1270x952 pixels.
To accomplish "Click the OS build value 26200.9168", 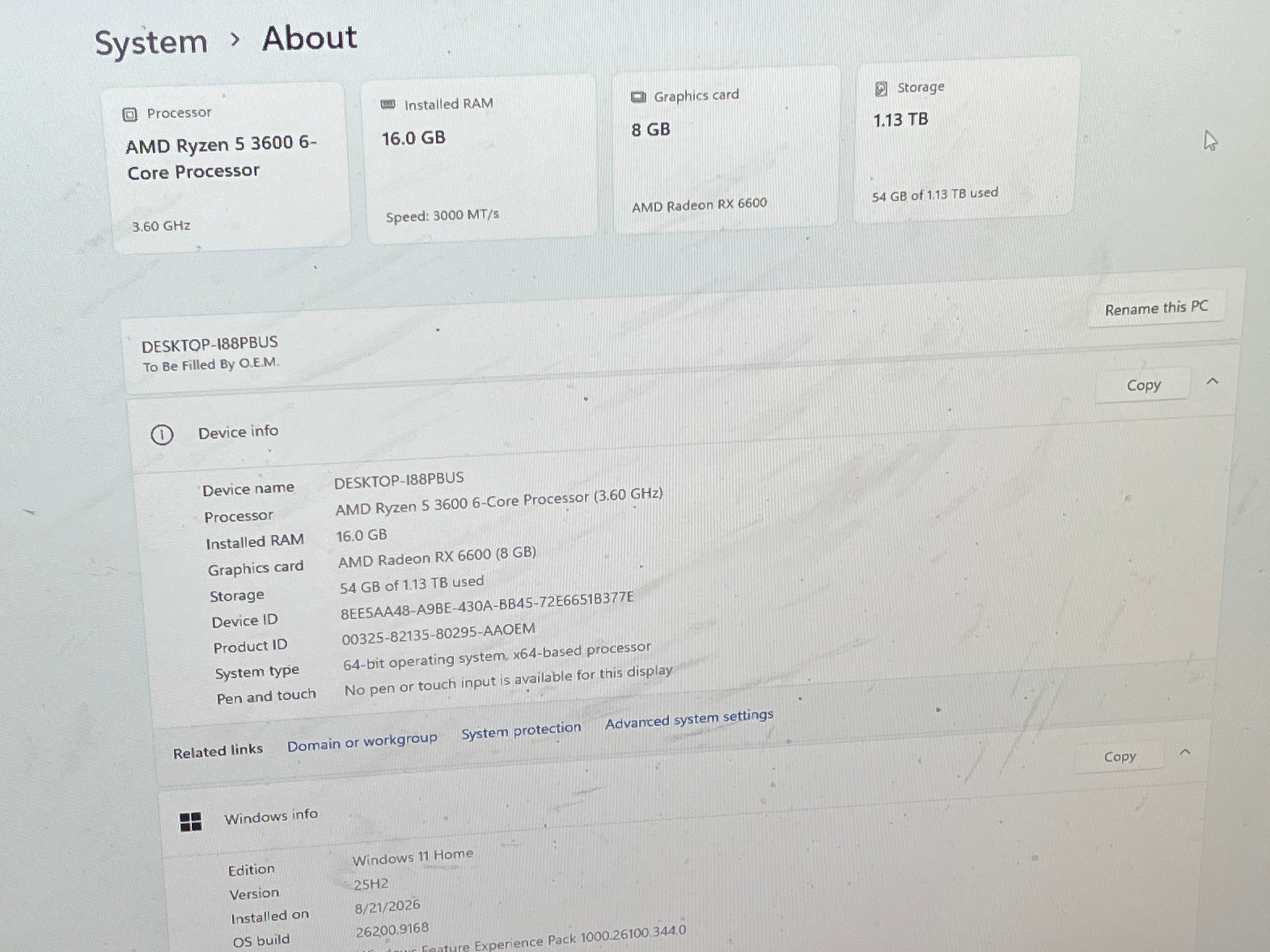I will click(392, 930).
